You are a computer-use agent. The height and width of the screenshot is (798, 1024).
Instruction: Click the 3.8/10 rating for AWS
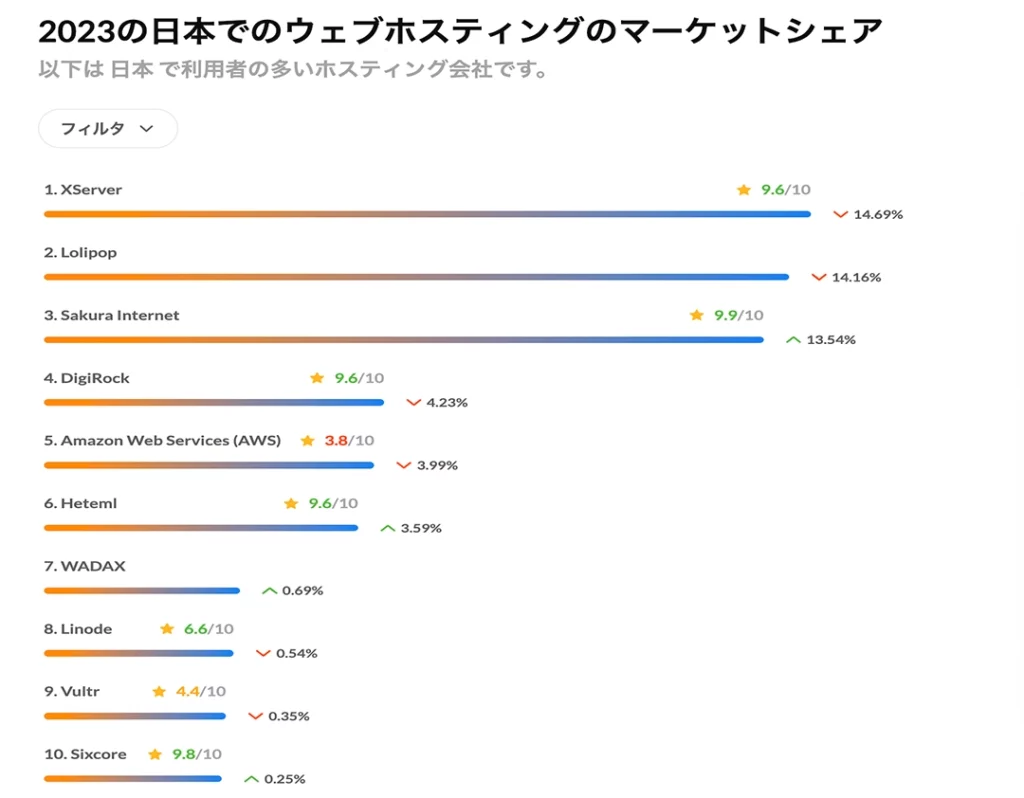coord(349,441)
